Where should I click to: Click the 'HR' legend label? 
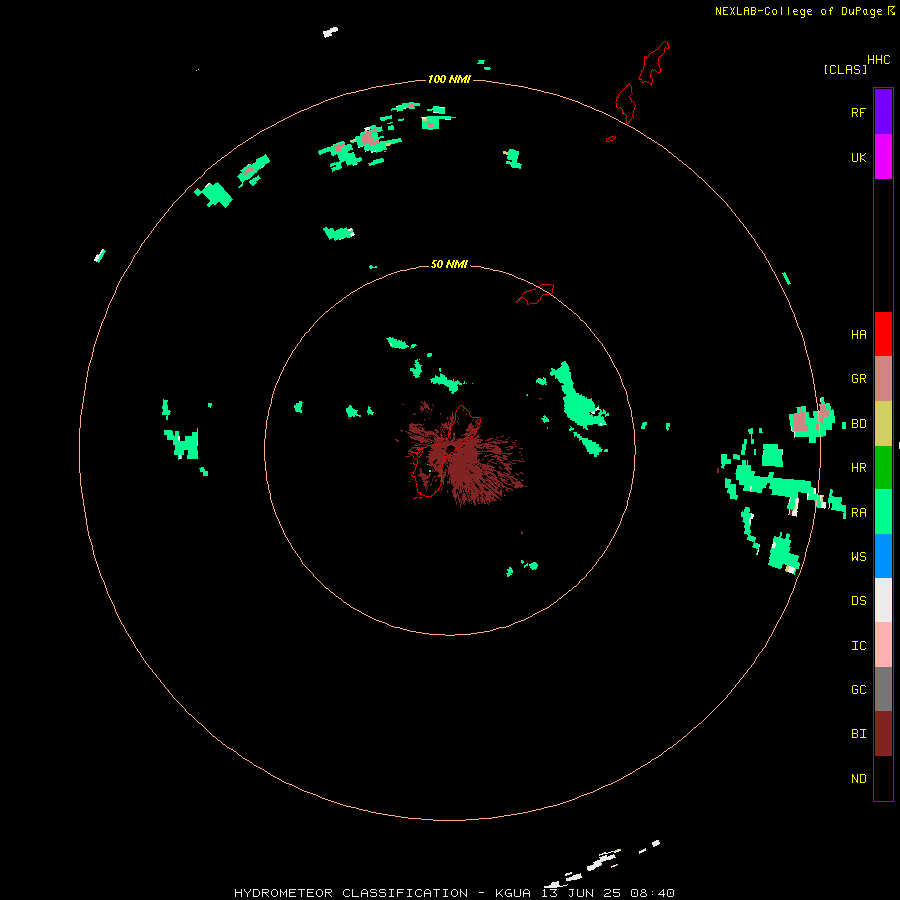[858, 468]
